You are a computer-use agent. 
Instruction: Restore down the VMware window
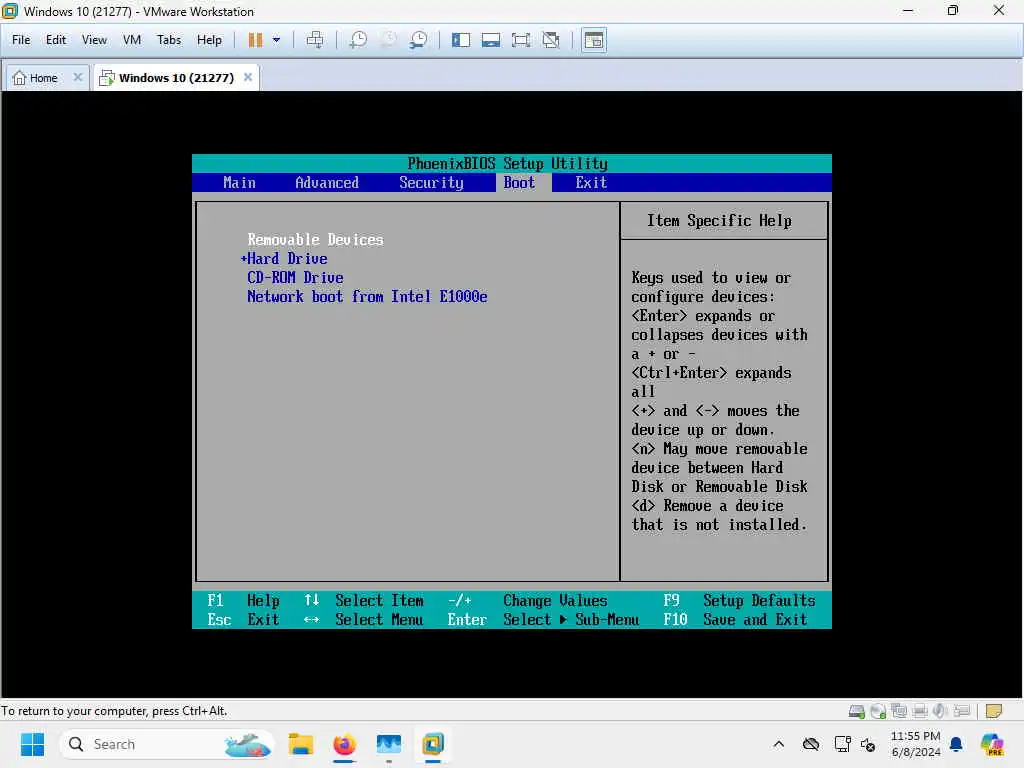click(953, 10)
